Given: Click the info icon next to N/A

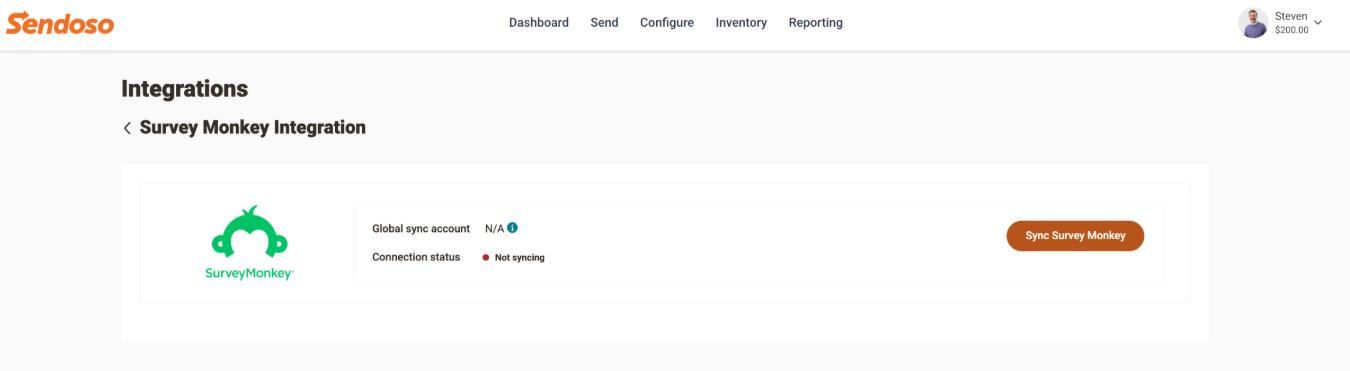Looking at the screenshot, I should pyautogui.click(x=512, y=228).
